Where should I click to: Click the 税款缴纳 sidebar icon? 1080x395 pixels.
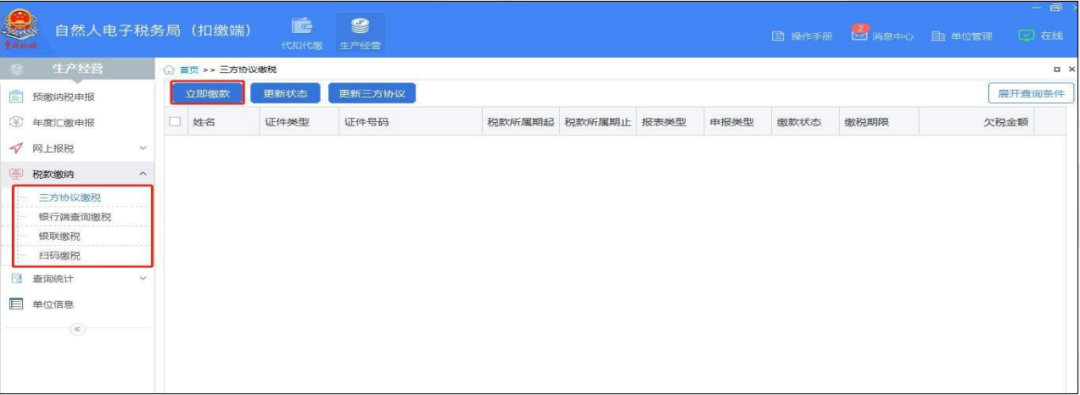click(17, 173)
